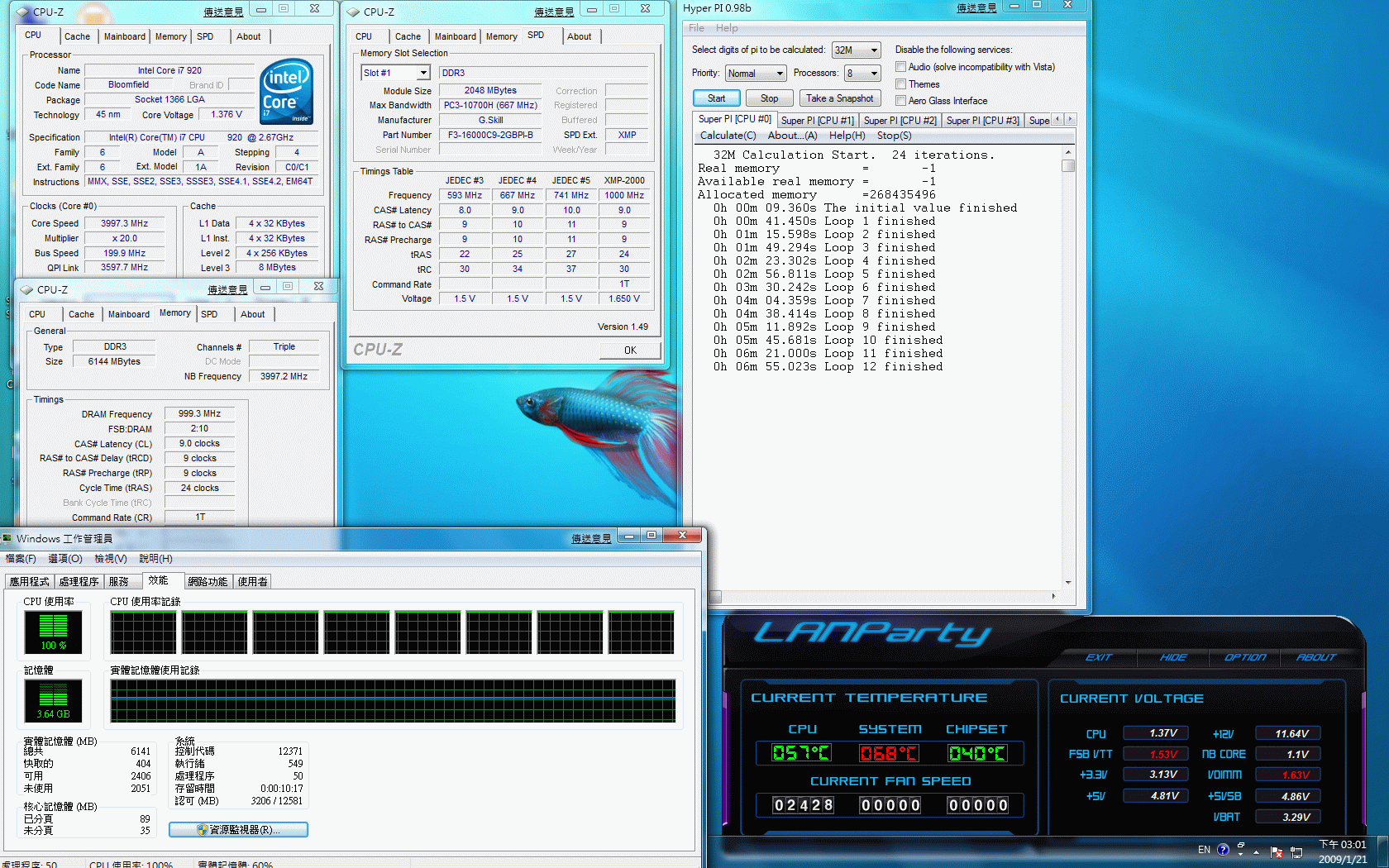Click the language bar options arrow in the taskbar
Image resolution: width=1389 pixels, height=868 pixels.
1240,854
